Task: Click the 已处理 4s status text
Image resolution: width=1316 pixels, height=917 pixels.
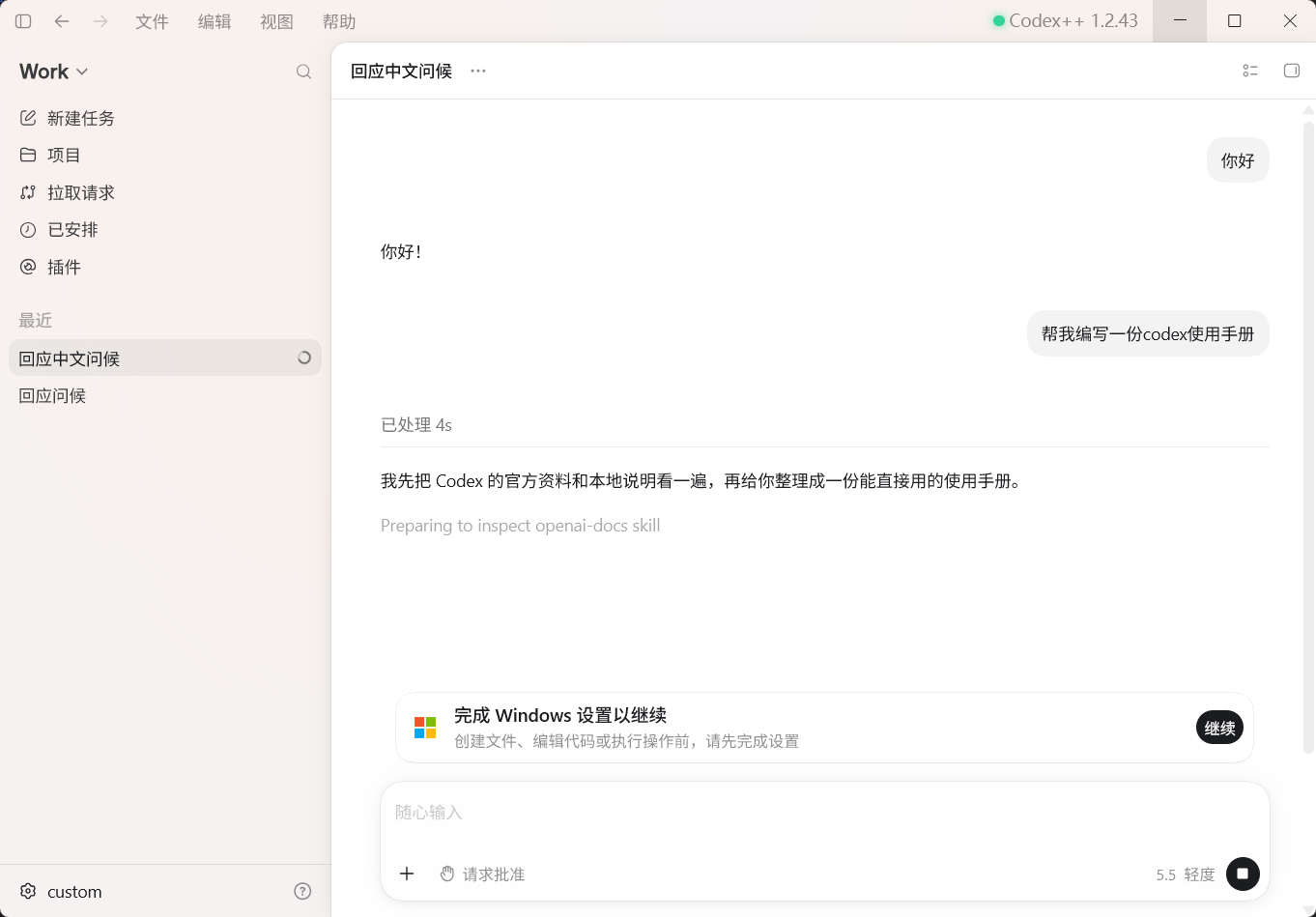Action: 416,424
